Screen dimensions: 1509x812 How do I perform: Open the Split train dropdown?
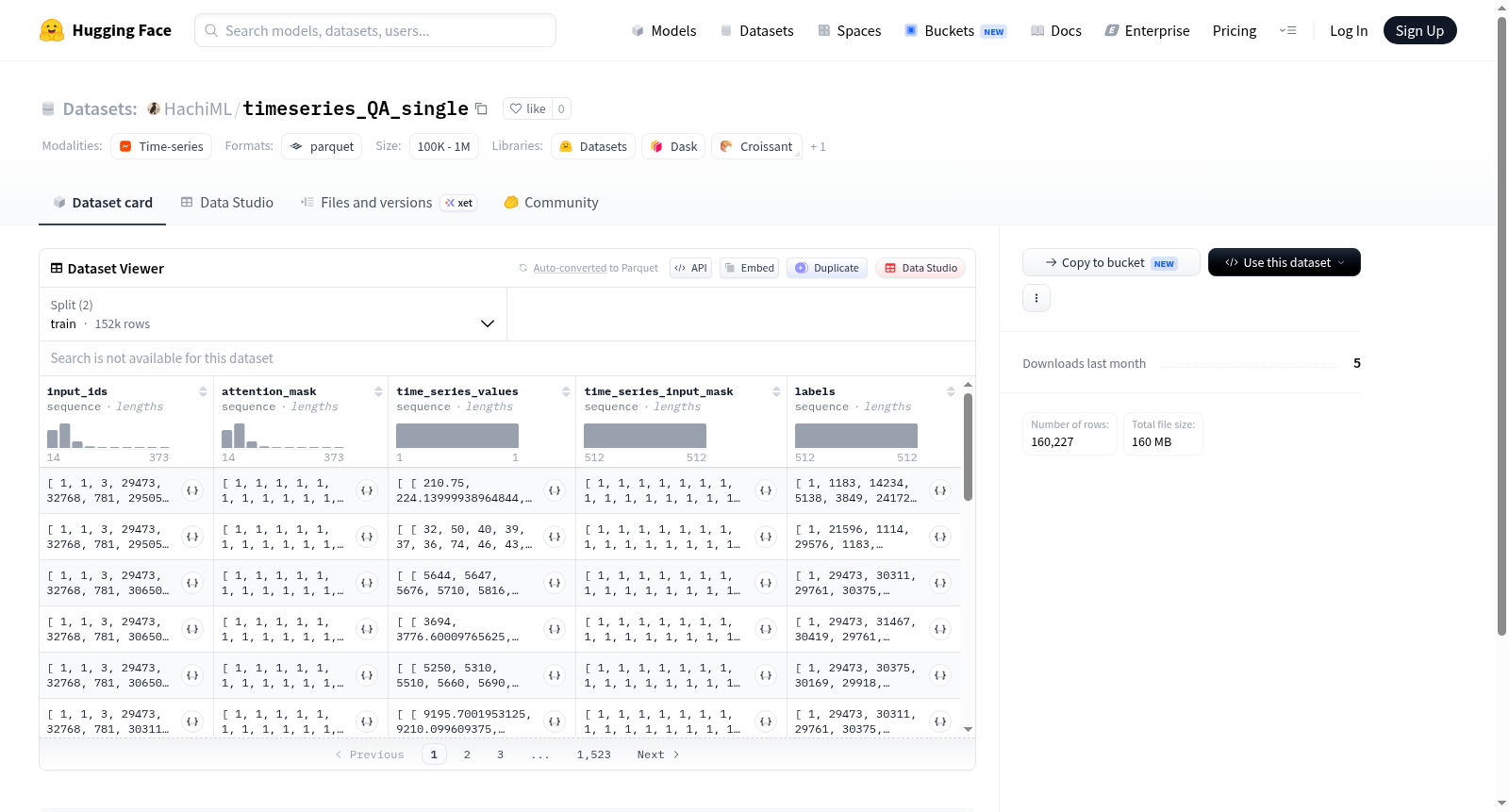274,314
